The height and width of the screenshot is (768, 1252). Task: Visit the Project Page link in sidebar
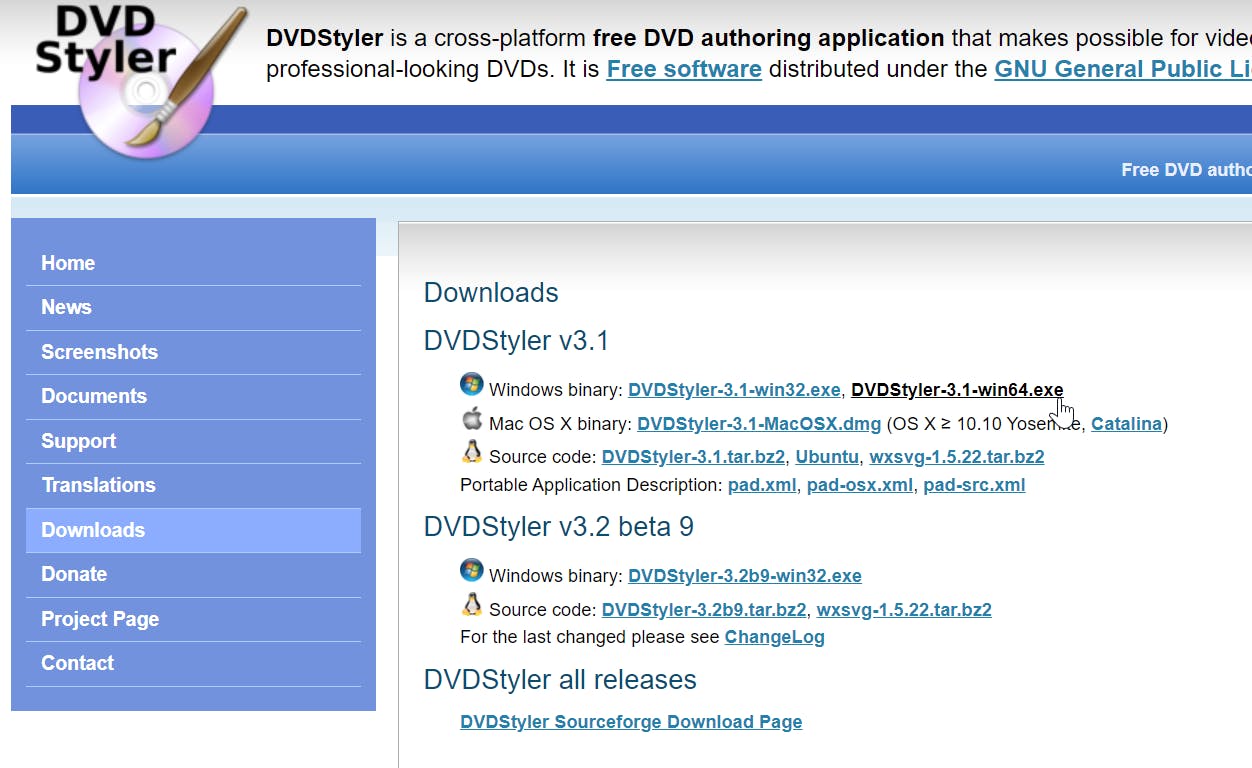tap(193, 619)
